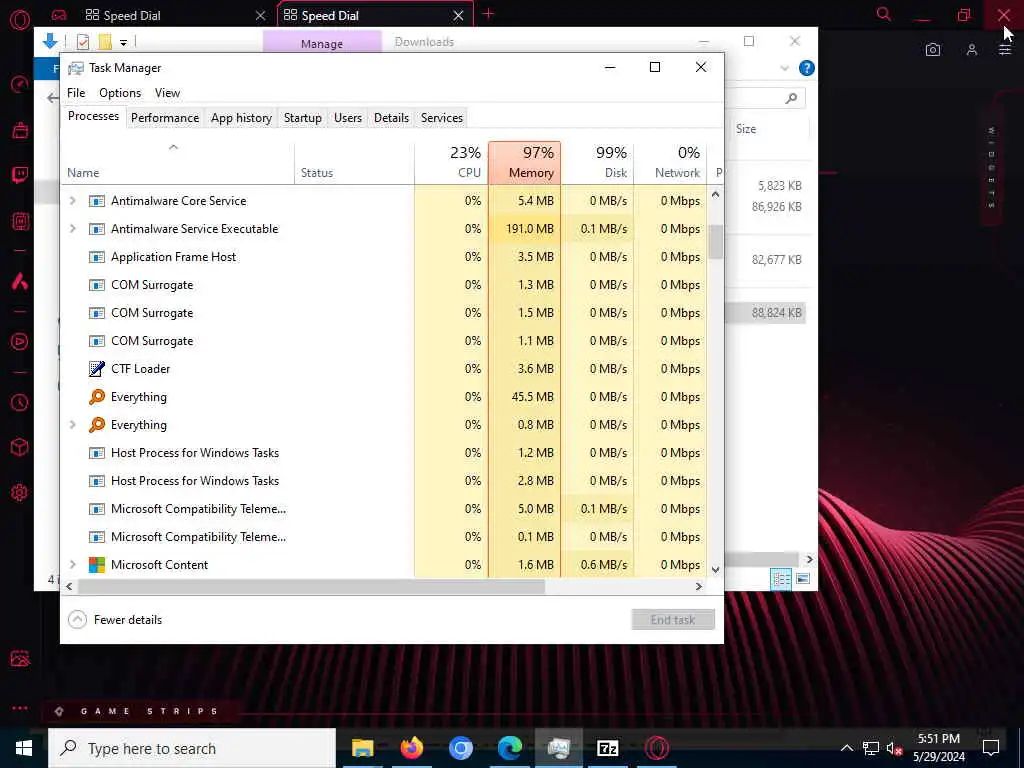
Task: Click Opera snapshot camera icon
Action: pyautogui.click(x=933, y=50)
